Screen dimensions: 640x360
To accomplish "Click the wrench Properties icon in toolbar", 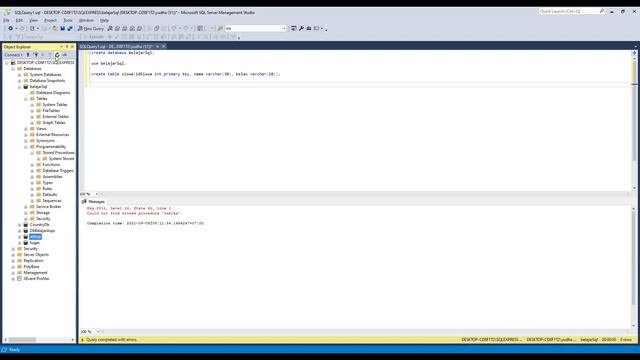I will pos(301,29).
